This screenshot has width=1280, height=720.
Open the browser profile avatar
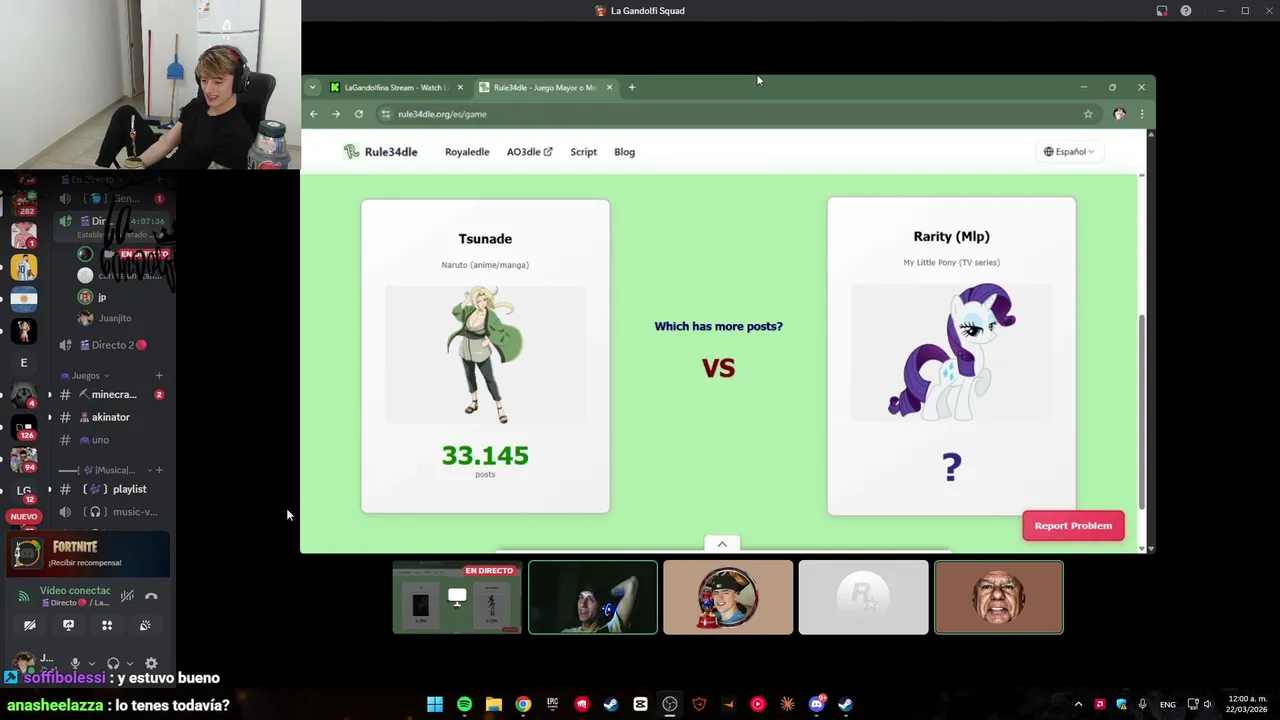click(1119, 114)
